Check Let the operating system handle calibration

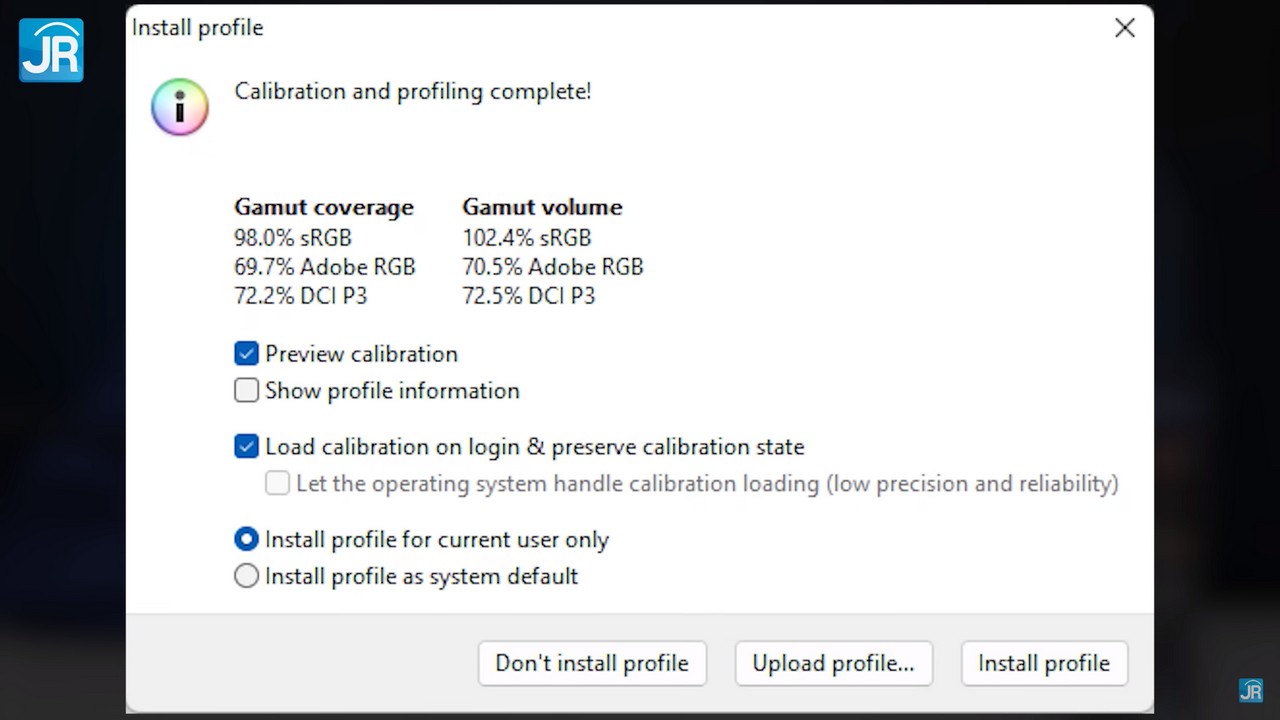(277, 484)
